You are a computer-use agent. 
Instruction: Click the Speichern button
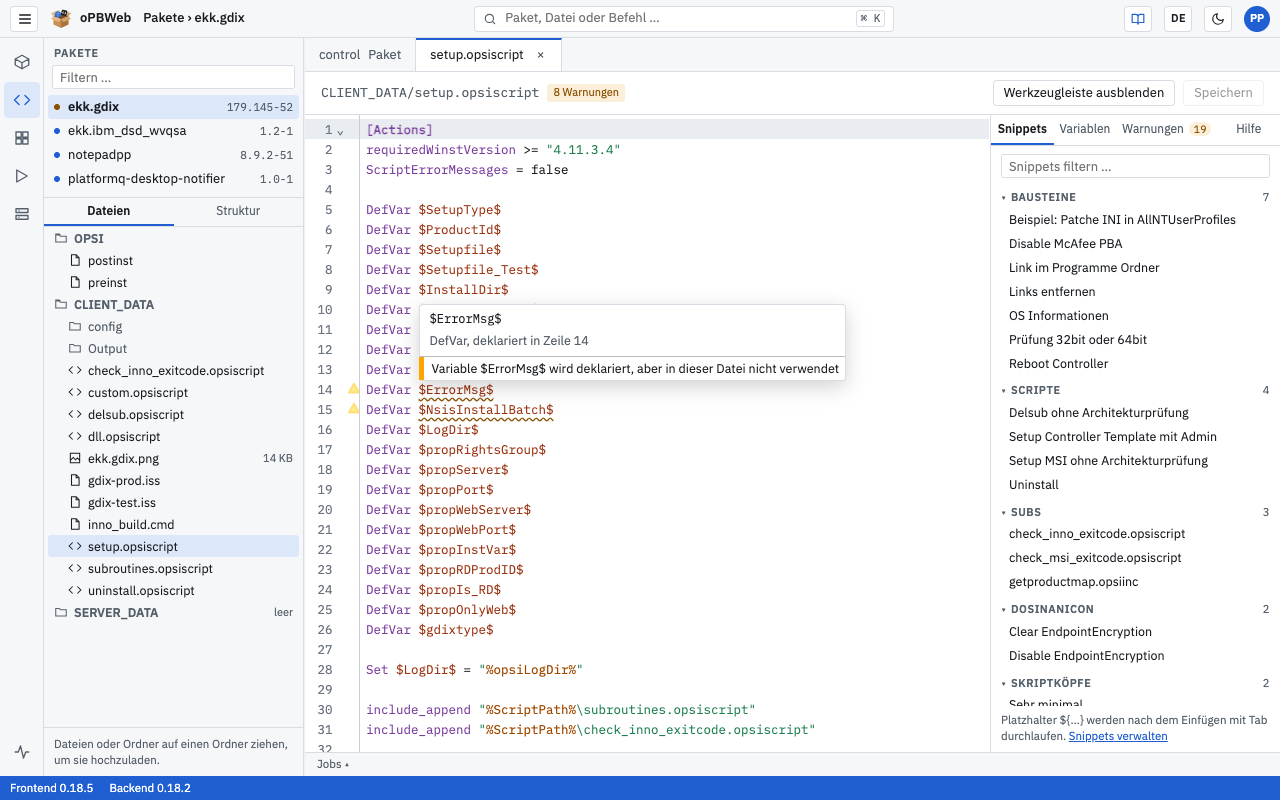coord(1223,92)
